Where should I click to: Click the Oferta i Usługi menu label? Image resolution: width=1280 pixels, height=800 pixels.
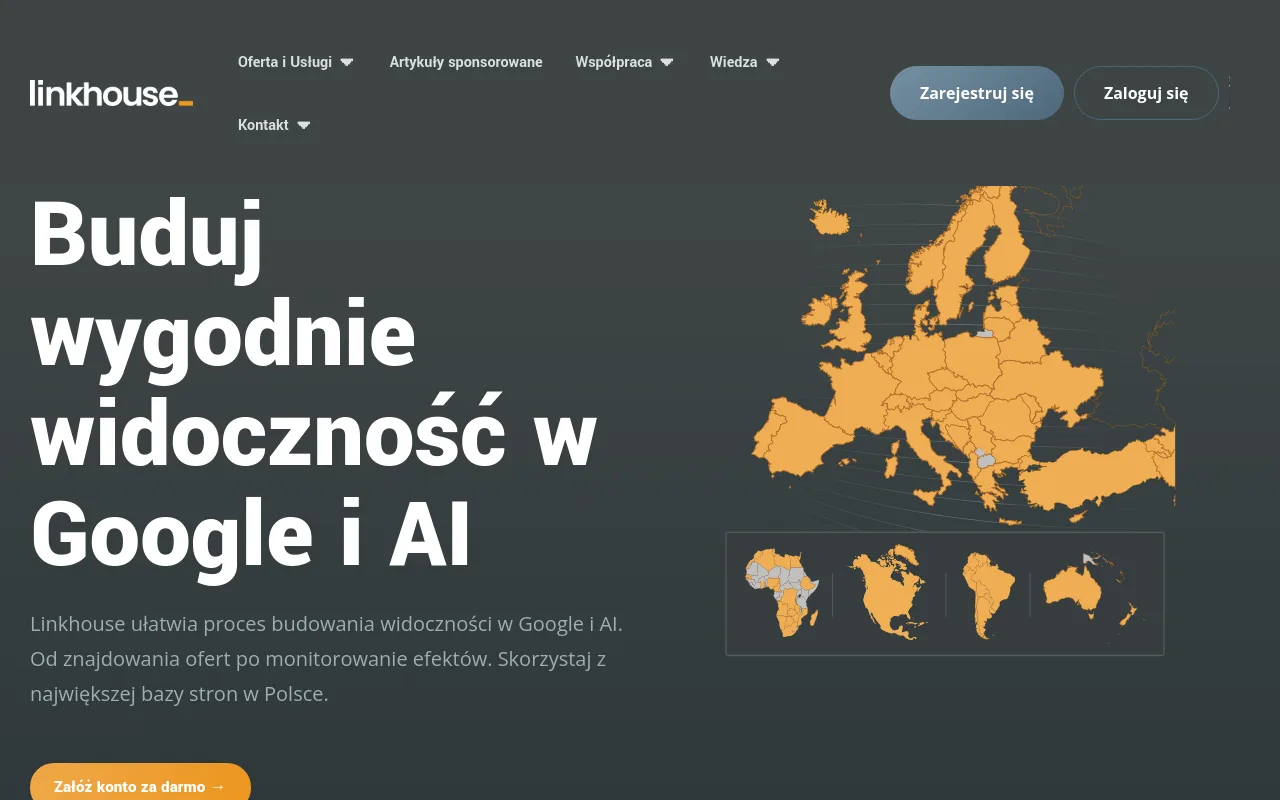pyautogui.click(x=285, y=62)
